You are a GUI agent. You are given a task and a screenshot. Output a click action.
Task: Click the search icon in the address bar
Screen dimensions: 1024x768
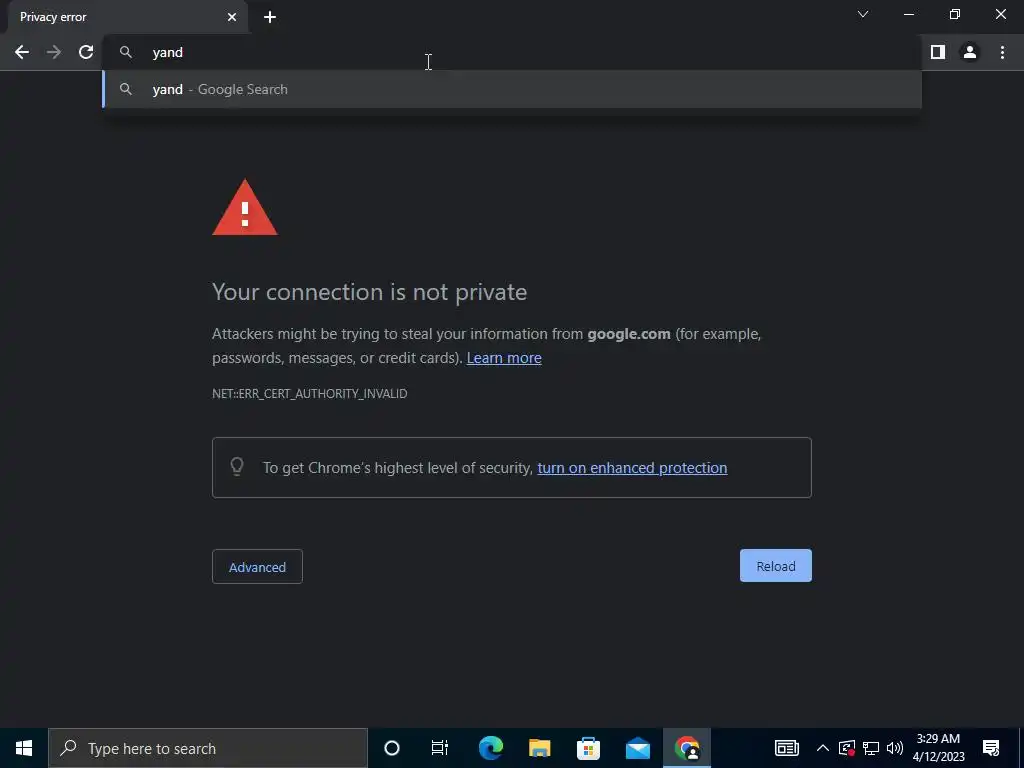click(x=126, y=52)
